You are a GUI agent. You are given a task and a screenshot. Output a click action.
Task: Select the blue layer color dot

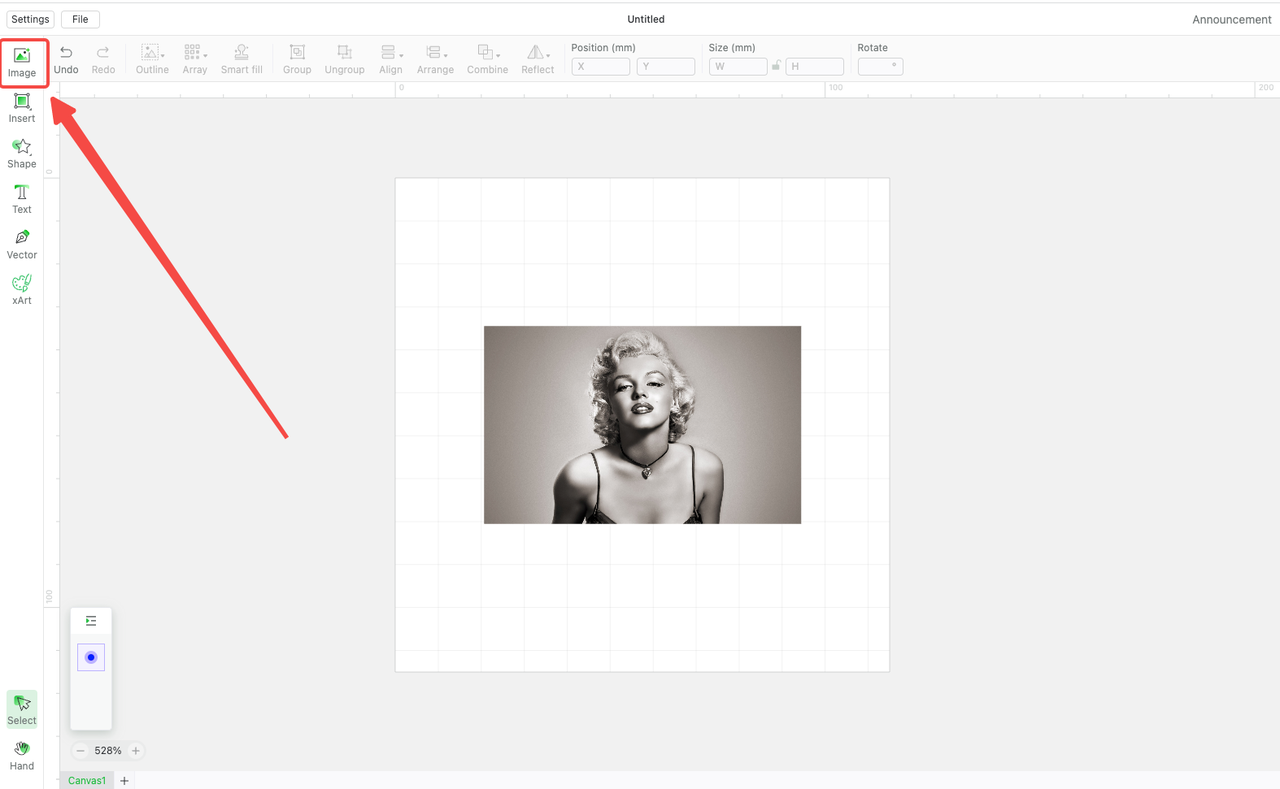click(91, 657)
